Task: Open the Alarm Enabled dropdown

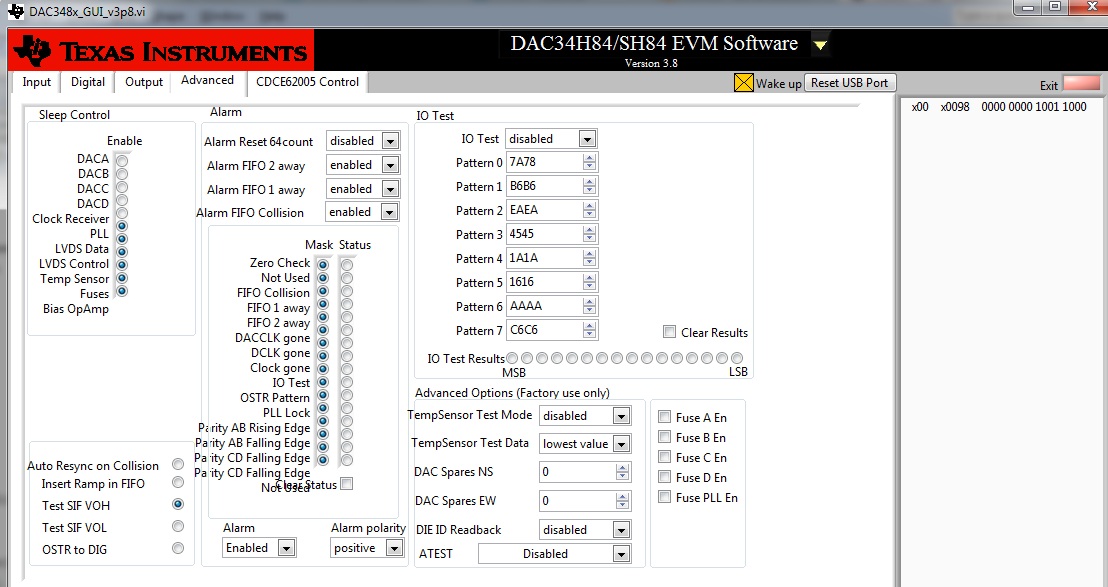Action: pos(286,548)
